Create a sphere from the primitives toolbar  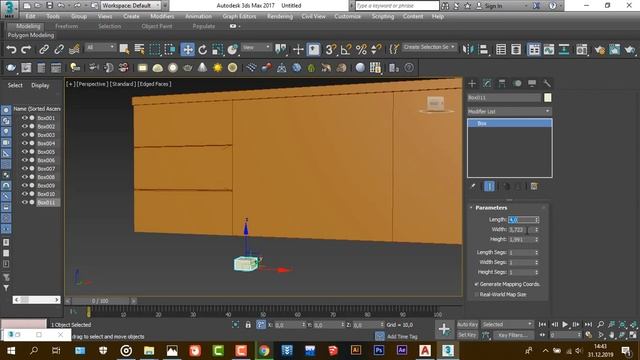pos(173,68)
